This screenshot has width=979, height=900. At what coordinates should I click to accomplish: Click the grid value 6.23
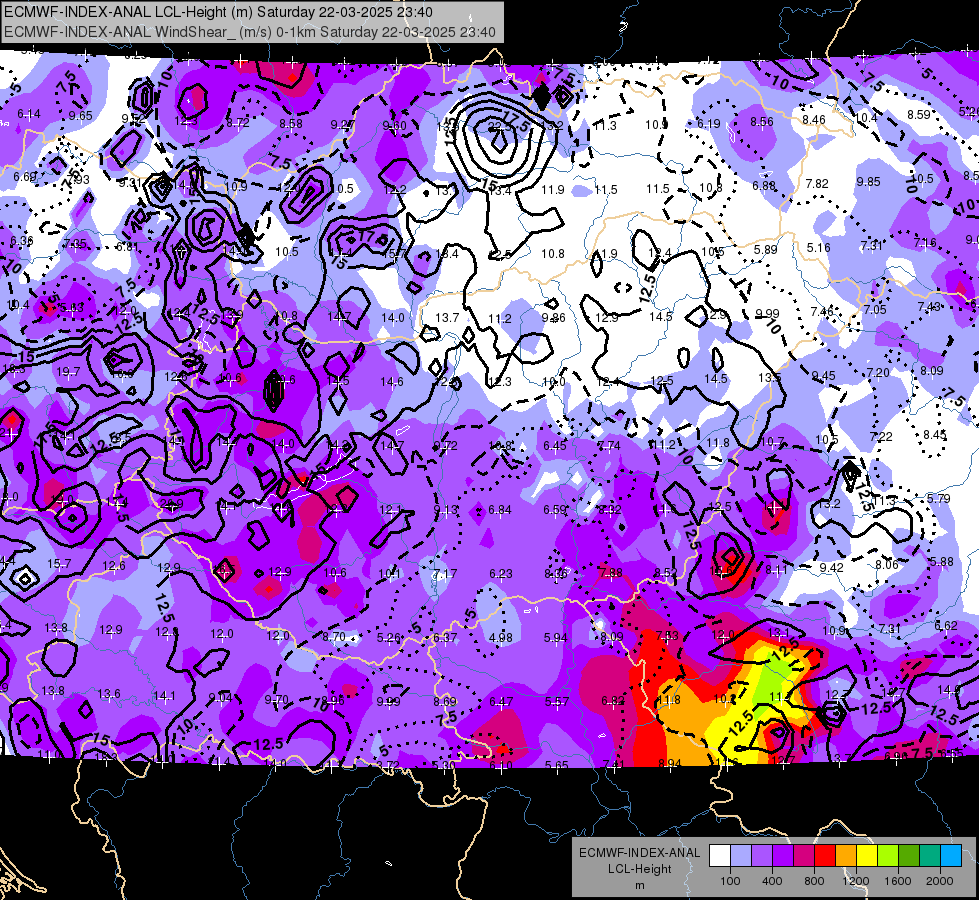coord(501,573)
